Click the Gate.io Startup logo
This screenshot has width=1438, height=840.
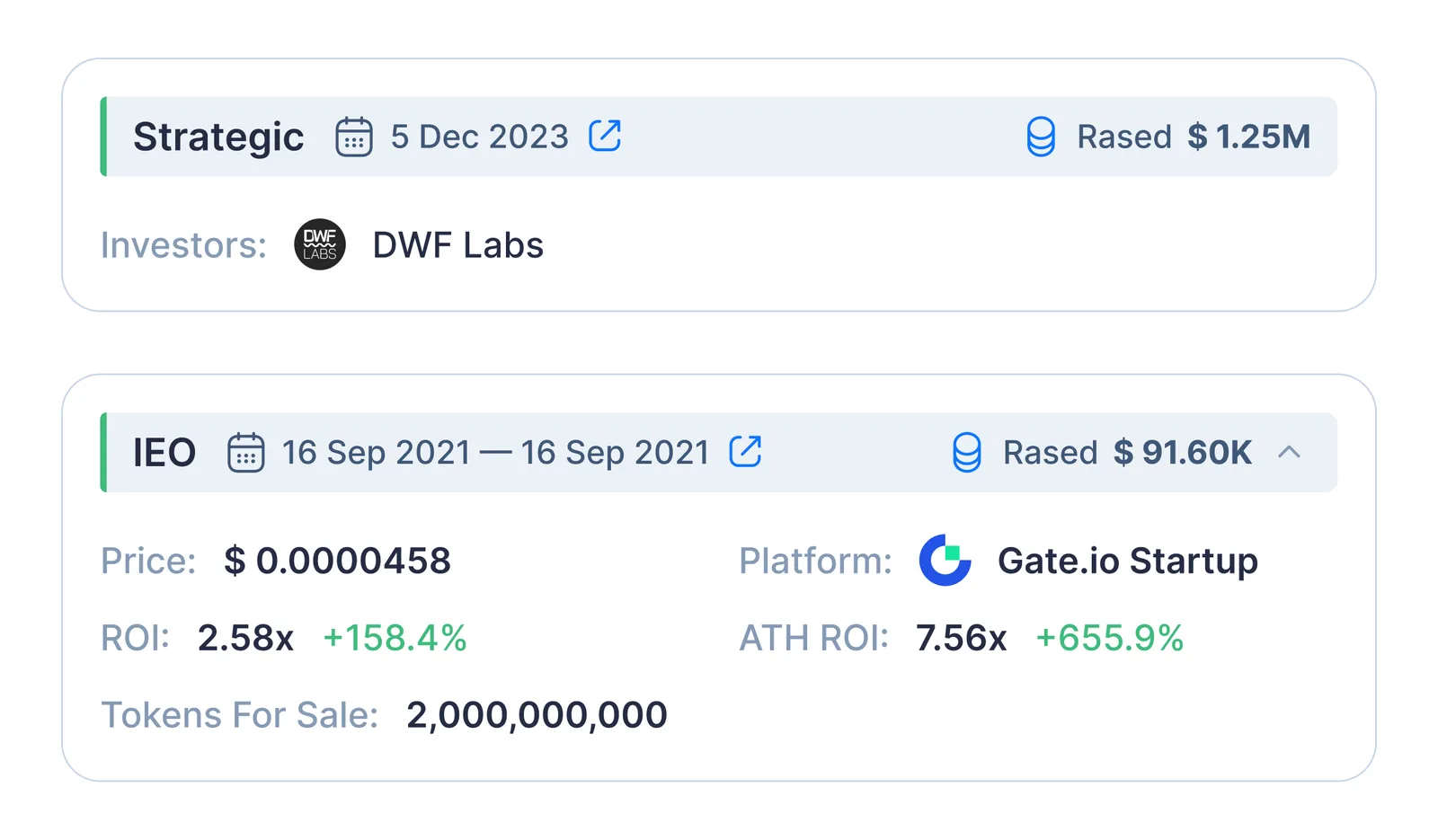pos(945,560)
